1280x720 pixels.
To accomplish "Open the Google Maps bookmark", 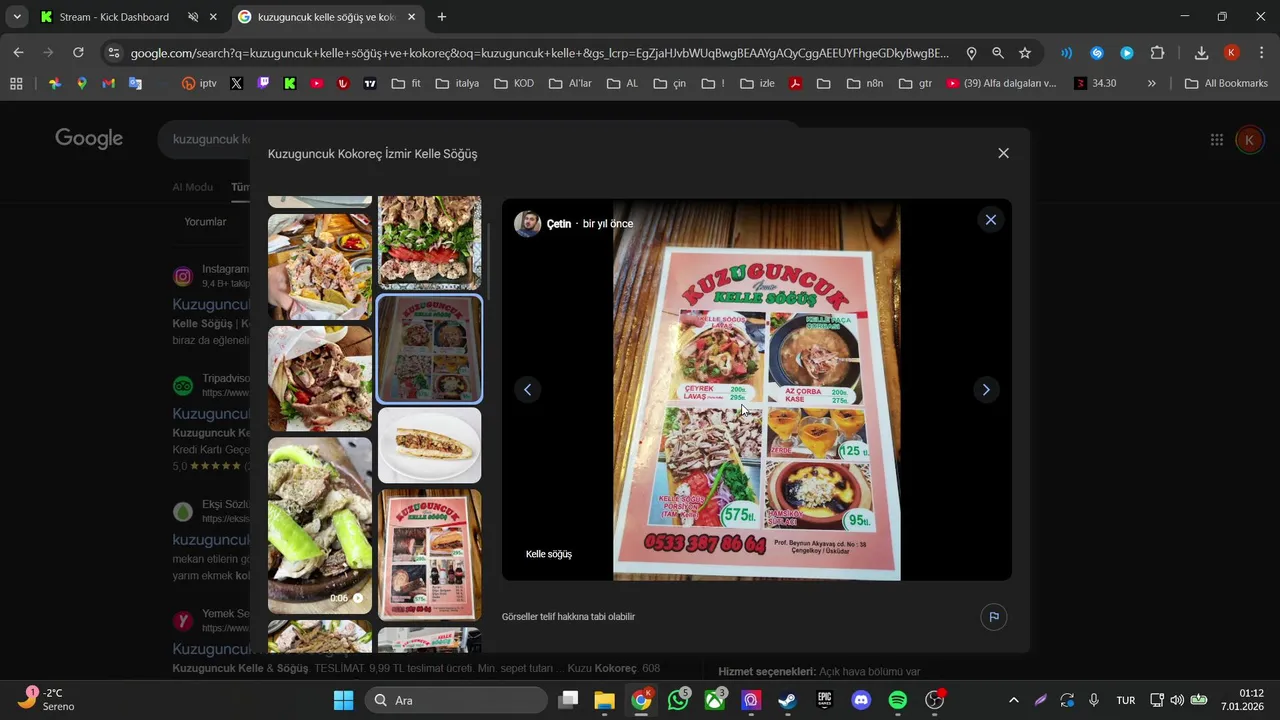I will 82,84.
